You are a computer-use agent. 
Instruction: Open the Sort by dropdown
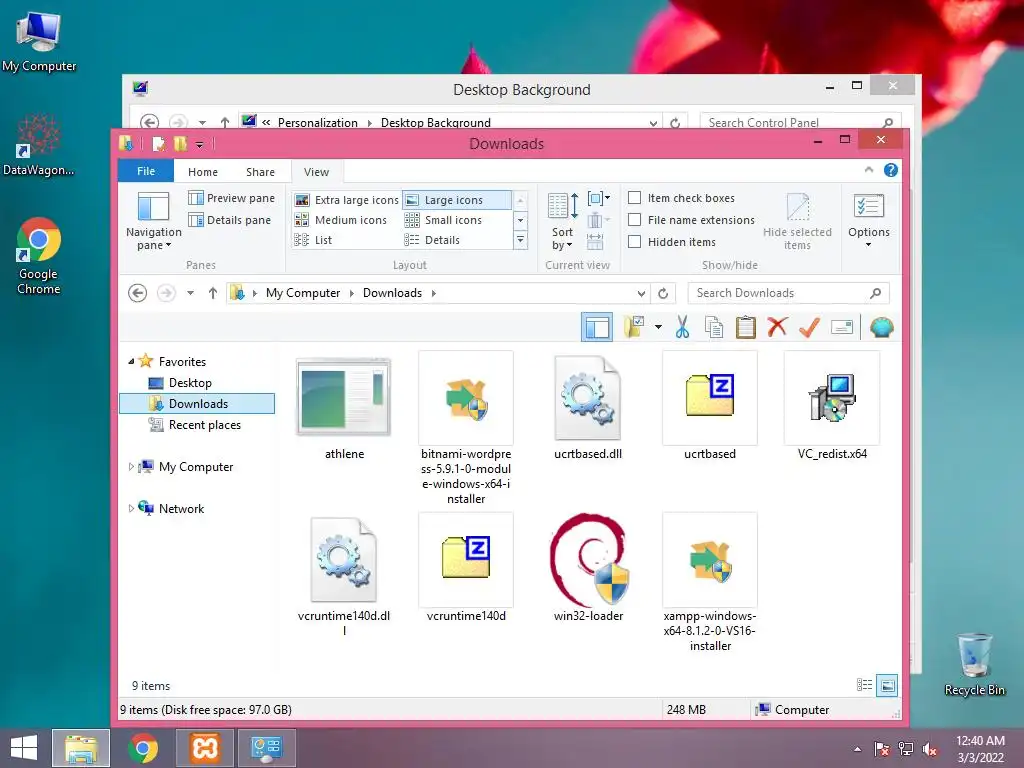point(562,221)
